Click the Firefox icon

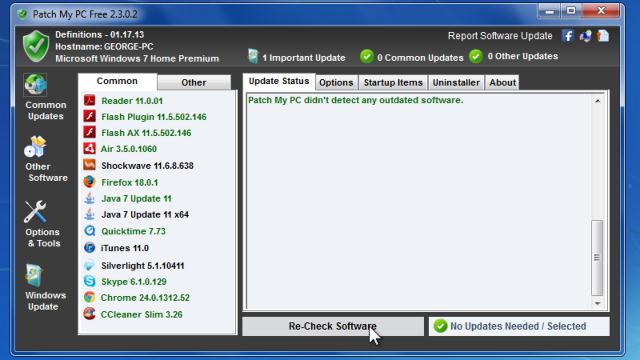pos(89,182)
